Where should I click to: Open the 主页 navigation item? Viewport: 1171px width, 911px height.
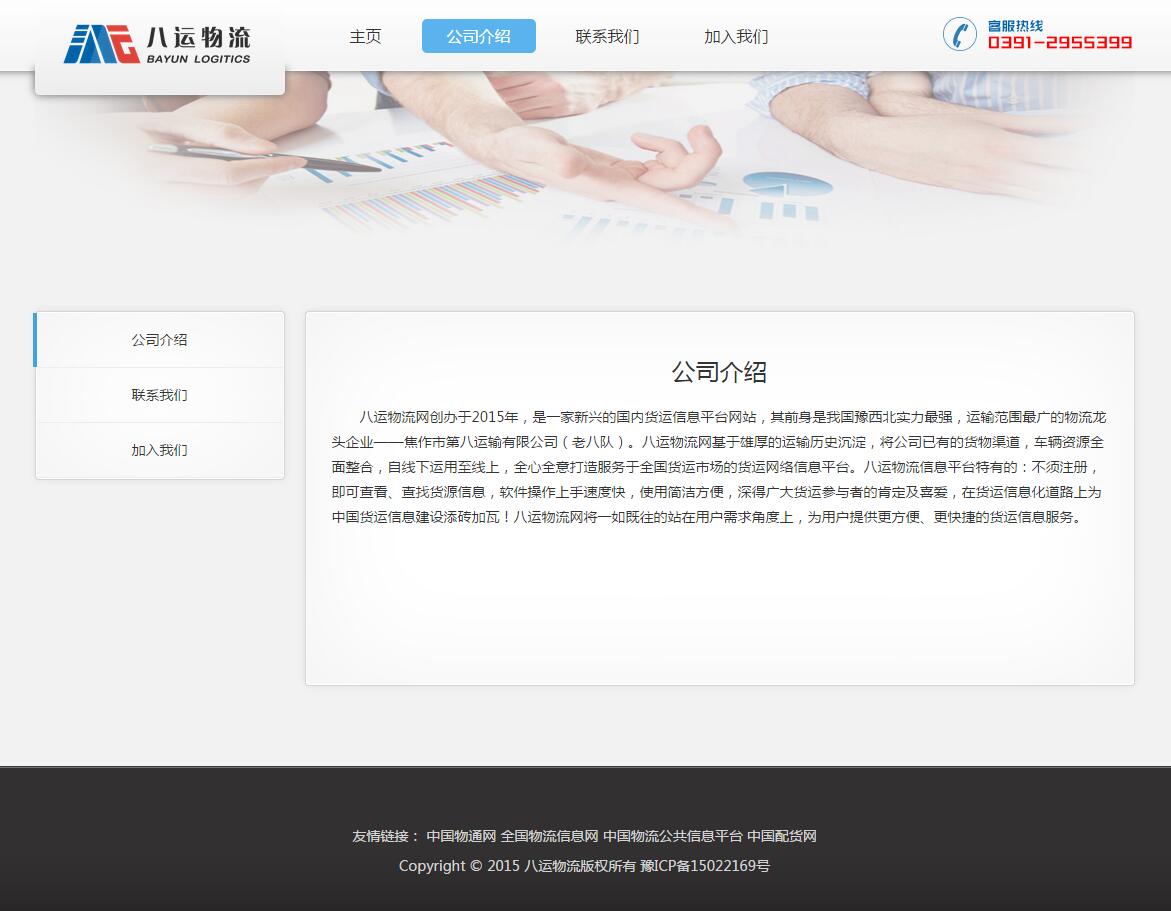pyautogui.click(x=365, y=36)
